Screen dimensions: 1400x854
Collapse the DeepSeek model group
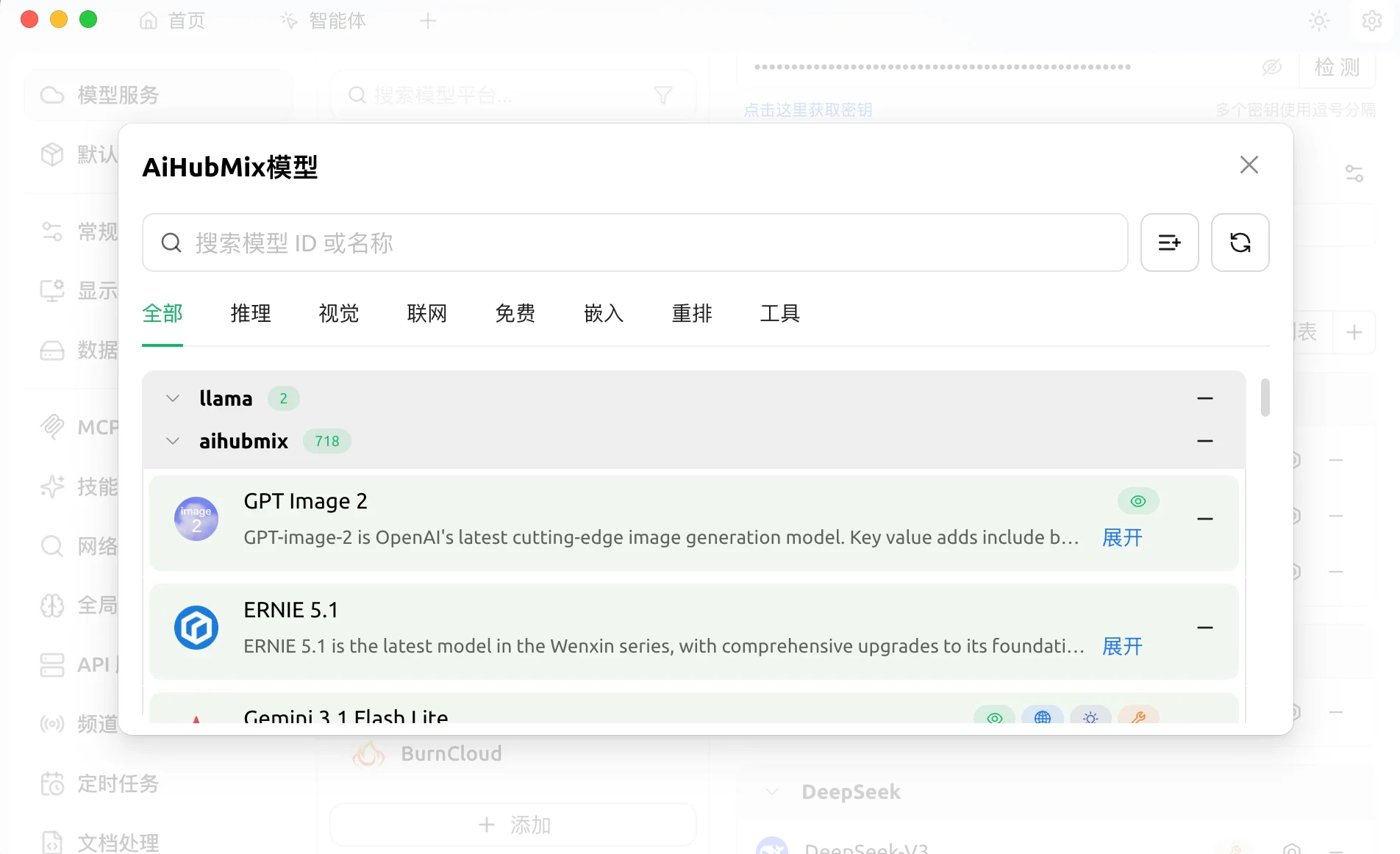(x=772, y=792)
